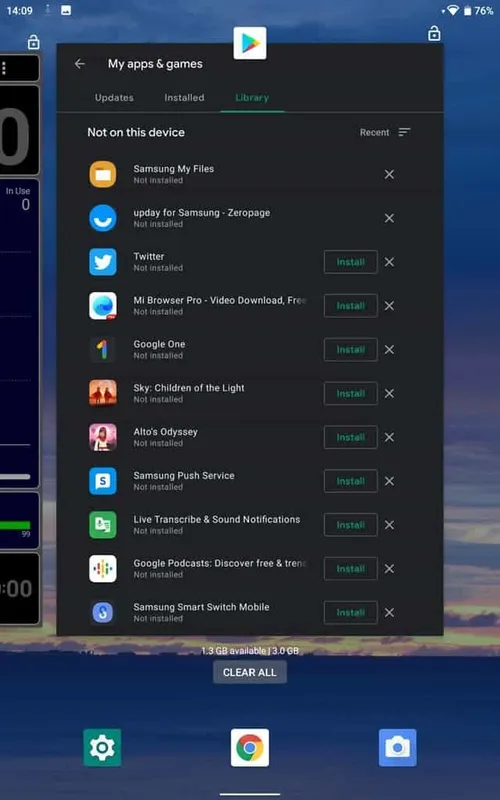Open Settings gear from the dock
Screen dimensions: 500x800
tap(103, 748)
